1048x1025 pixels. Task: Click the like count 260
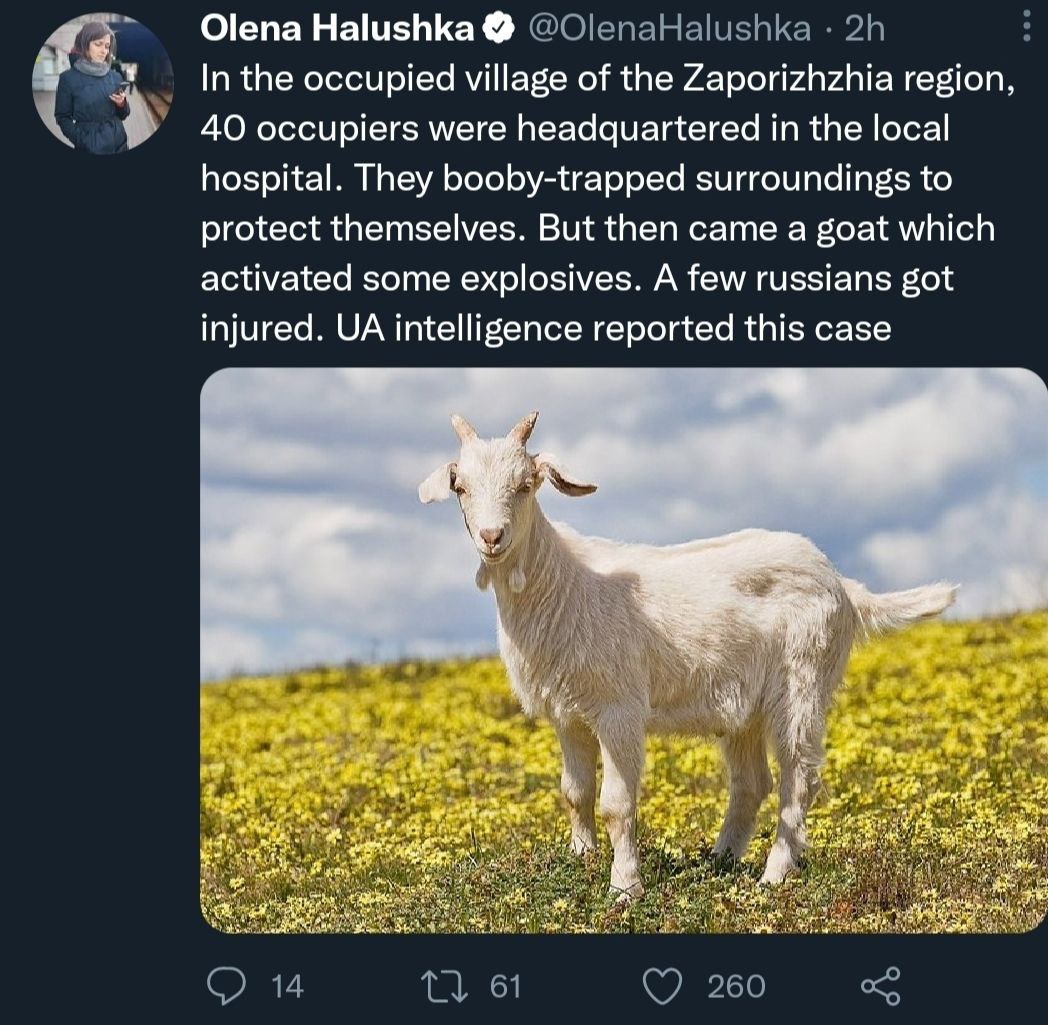tap(736, 986)
